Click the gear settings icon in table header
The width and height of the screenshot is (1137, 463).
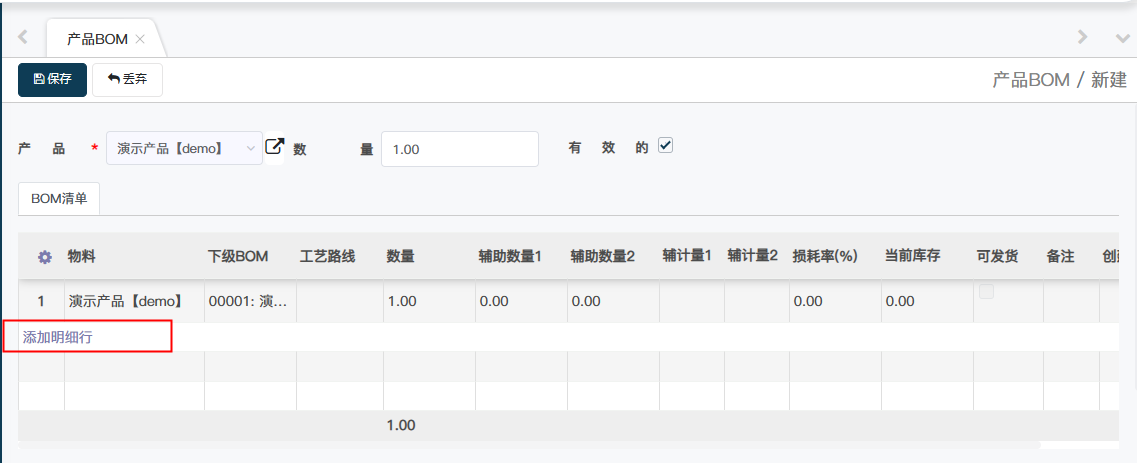[44, 257]
